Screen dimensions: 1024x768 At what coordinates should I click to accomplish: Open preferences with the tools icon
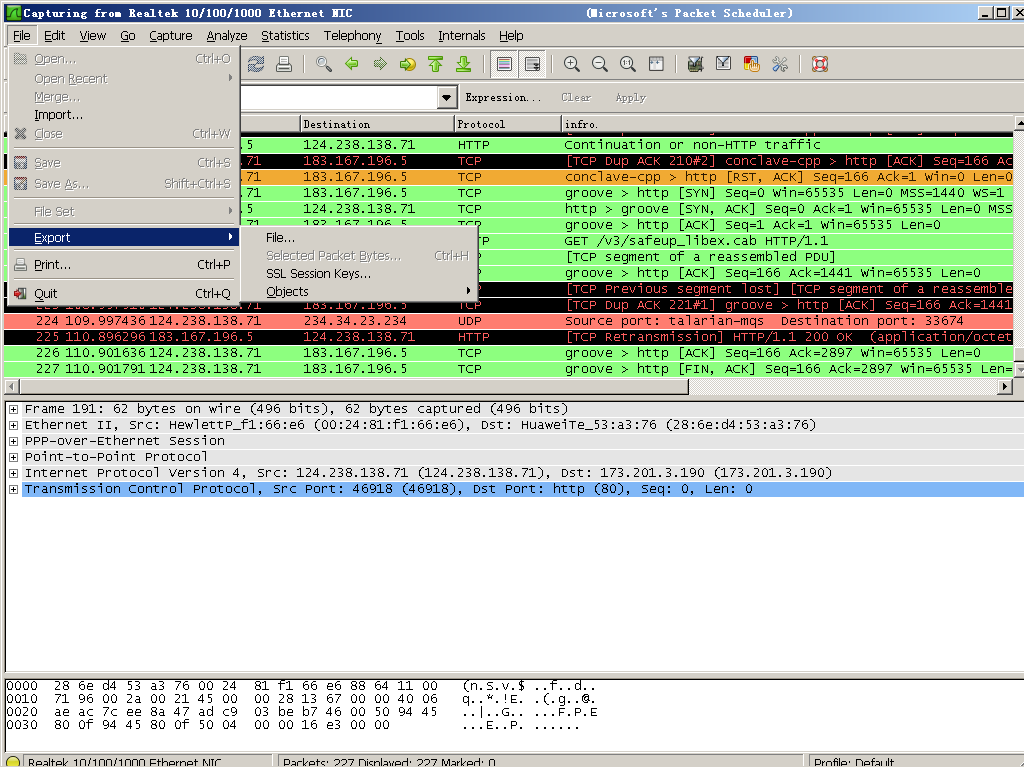780,64
